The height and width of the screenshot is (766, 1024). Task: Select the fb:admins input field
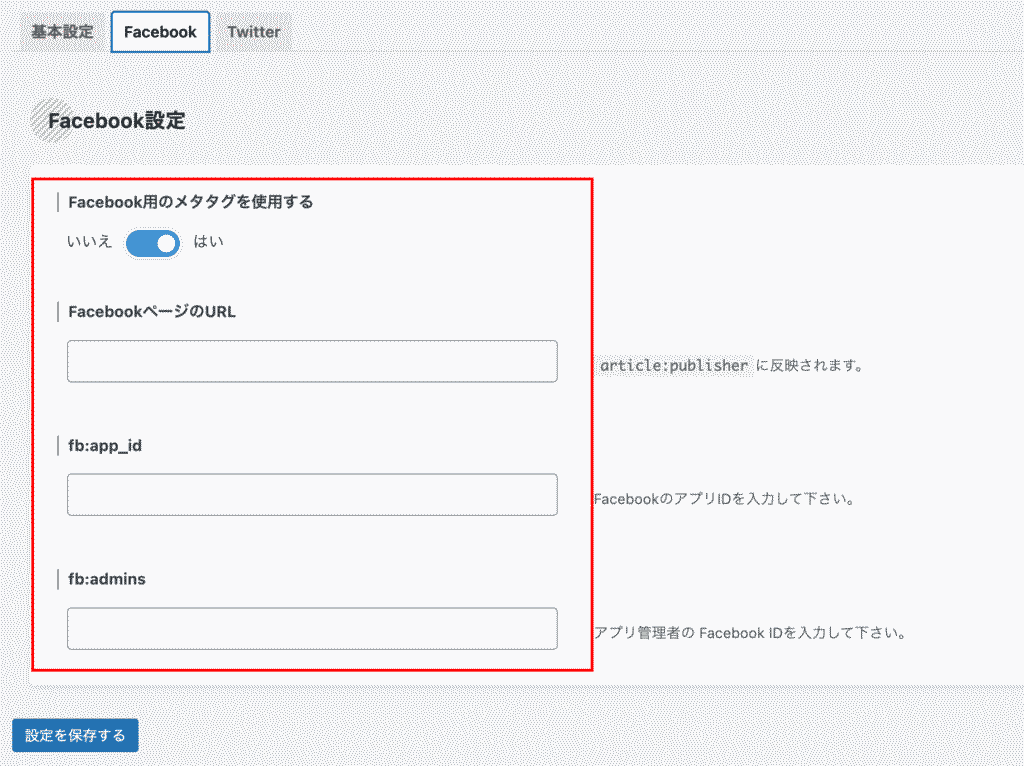312,628
